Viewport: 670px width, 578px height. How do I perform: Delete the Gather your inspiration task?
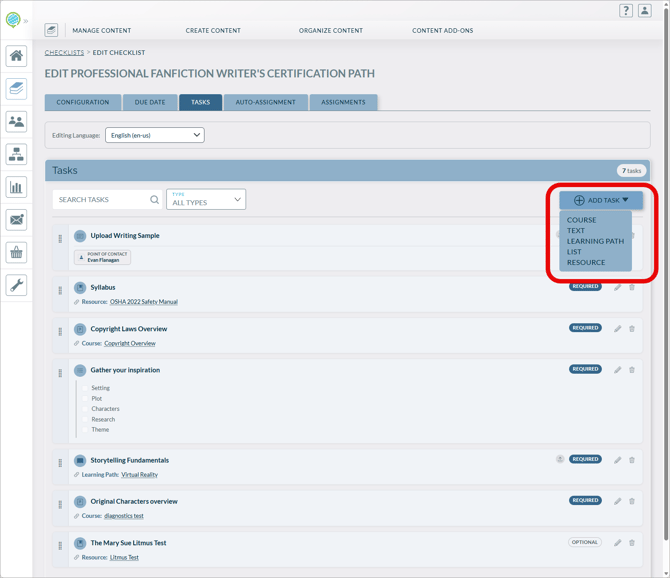(x=632, y=370)
